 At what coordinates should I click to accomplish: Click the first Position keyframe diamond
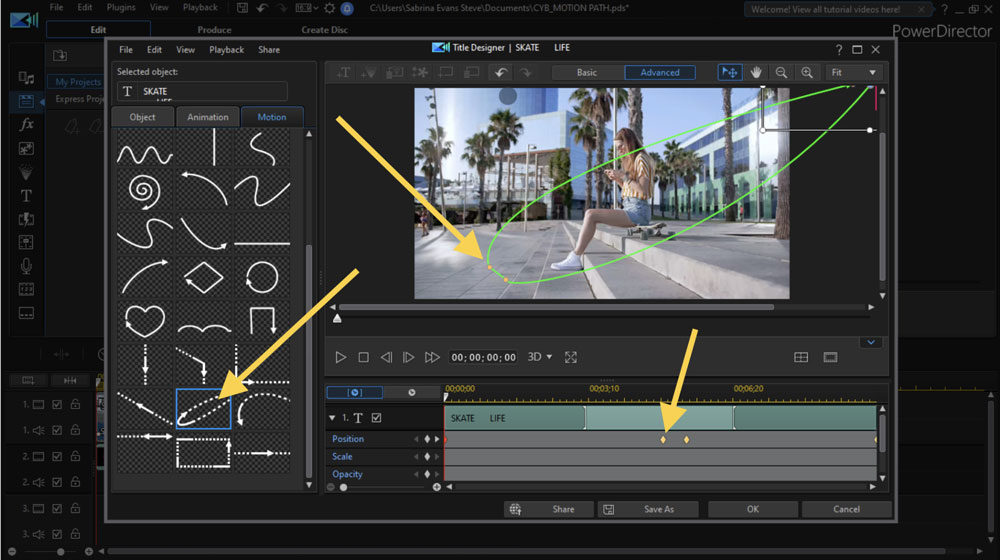click(x=662, y=440)
